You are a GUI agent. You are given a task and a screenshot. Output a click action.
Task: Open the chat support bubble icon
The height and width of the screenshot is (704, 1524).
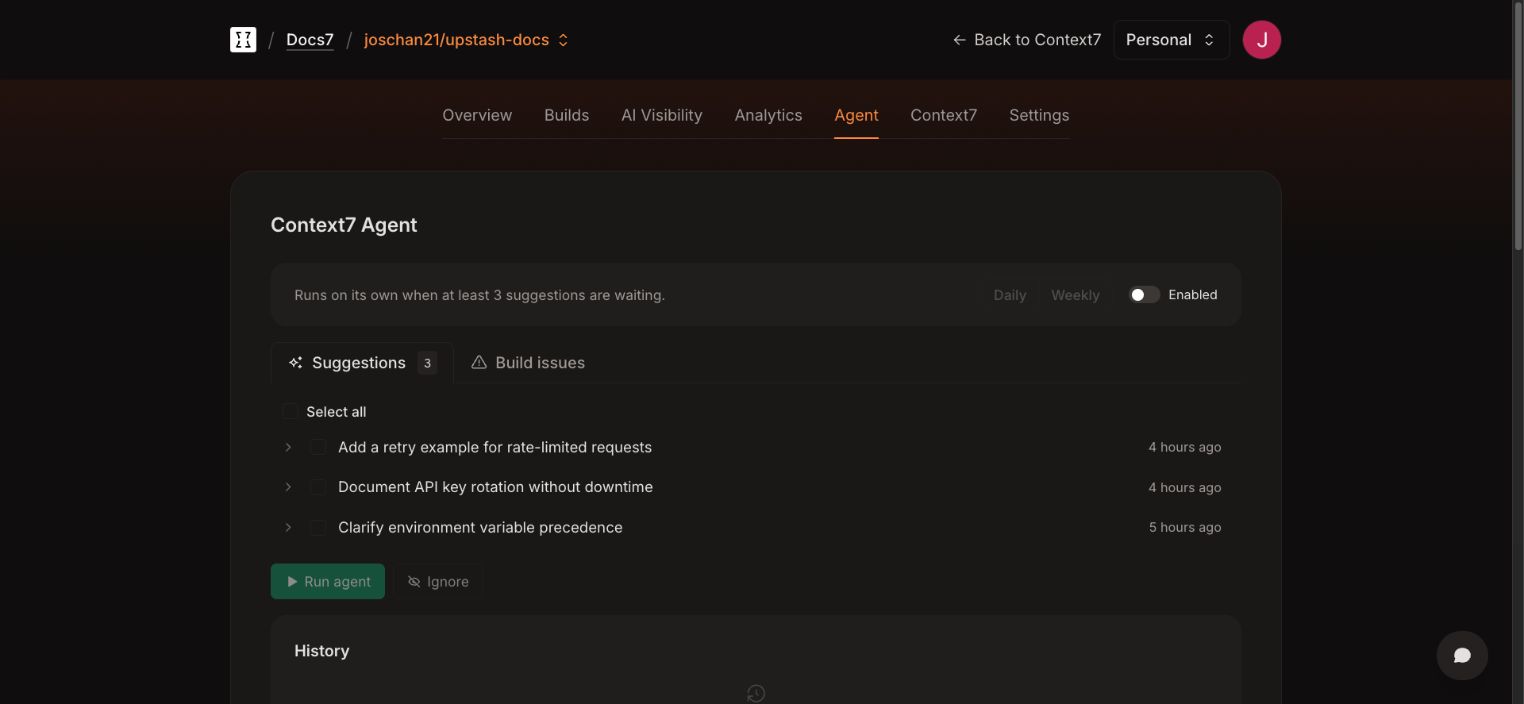pos(1462,656)
